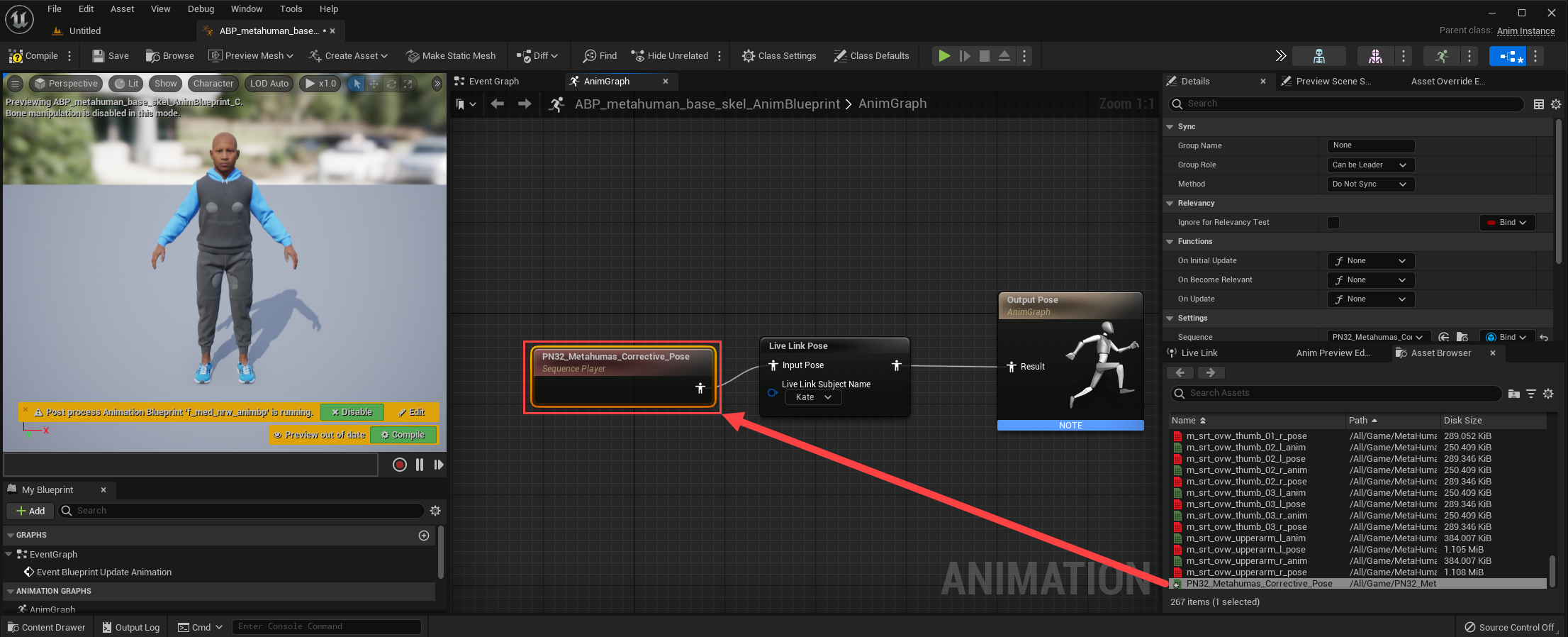Screen dimensions: 1568x637
Task: Toggle Hide Unrelated nodes
Action: point(670,55)
